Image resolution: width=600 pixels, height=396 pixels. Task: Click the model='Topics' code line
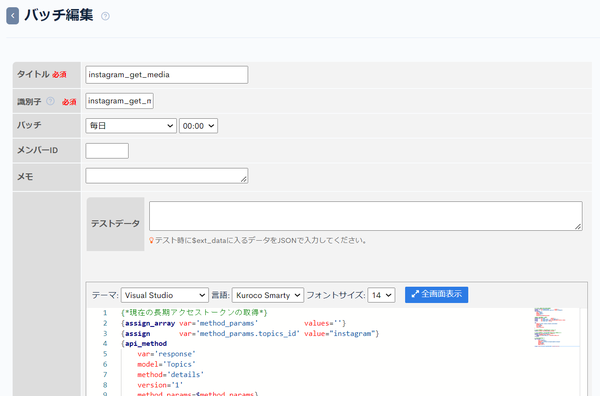tap(166, 364)
